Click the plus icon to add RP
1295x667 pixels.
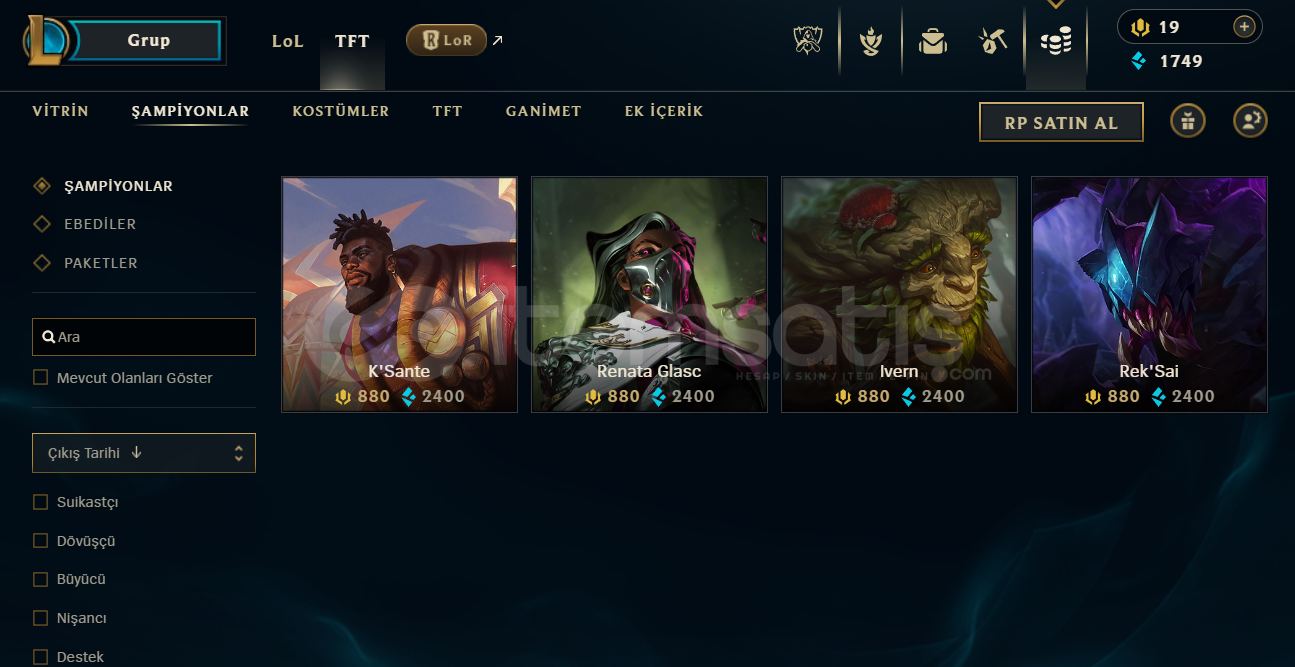pos(1244,27)
